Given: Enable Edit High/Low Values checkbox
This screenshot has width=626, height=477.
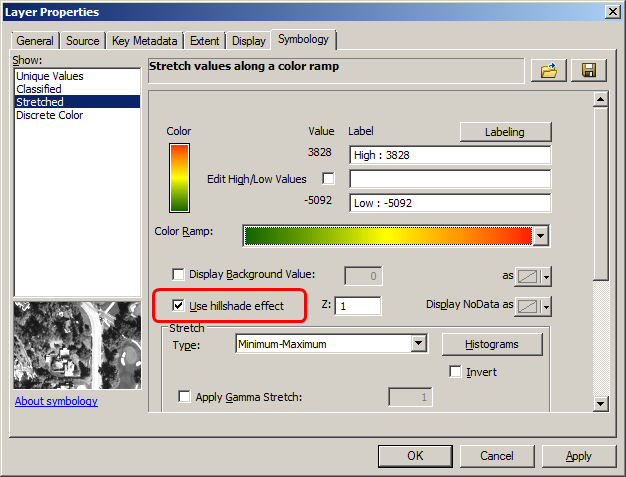Looking at the screenshot, I should point(328,179).
